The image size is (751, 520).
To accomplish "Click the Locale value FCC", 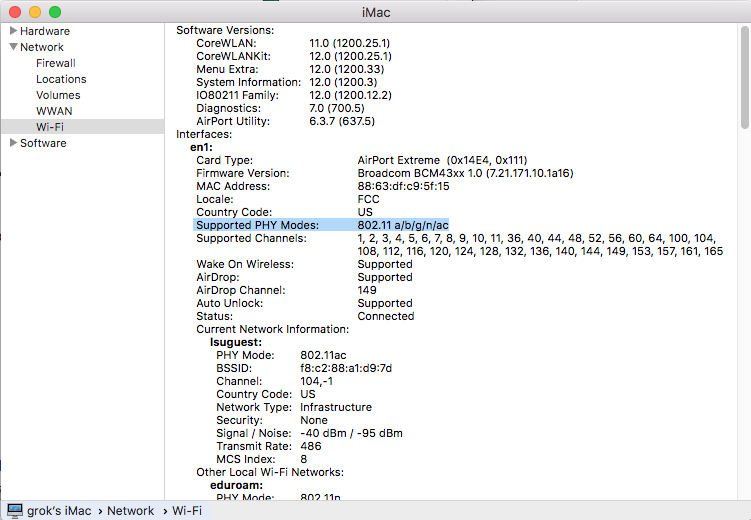I will point(368,199).
